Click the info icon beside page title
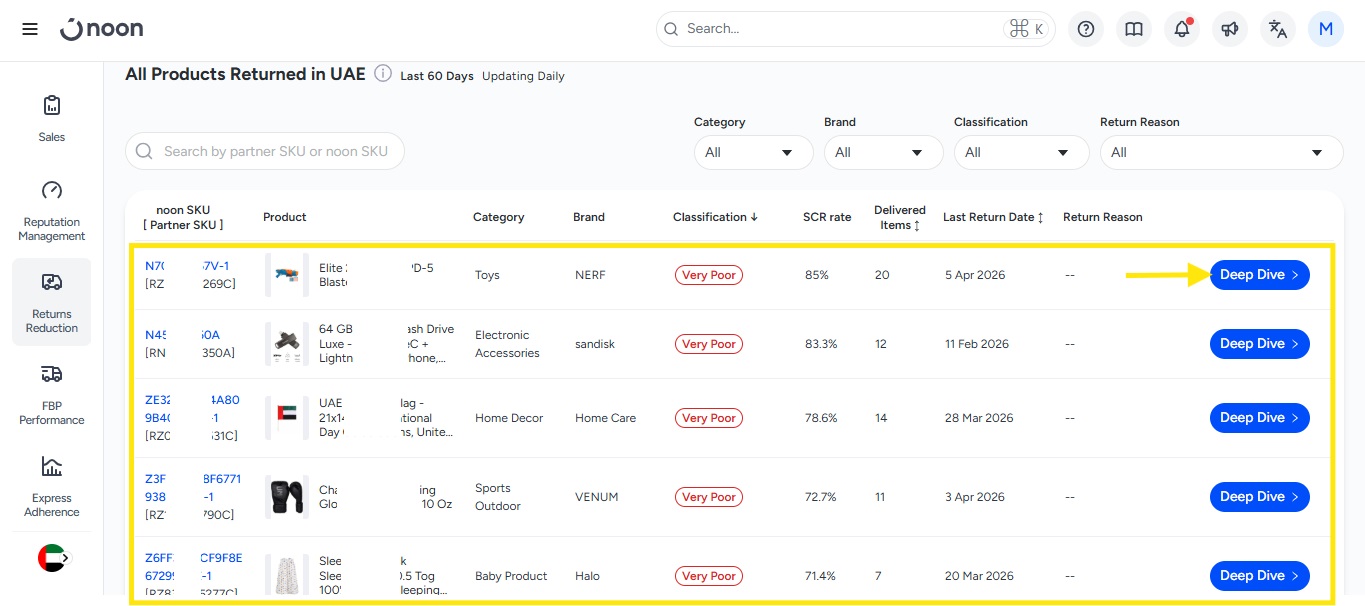The height and width of the screenshot is (606, 1365). pyautogui.click(x=383, y=74)
